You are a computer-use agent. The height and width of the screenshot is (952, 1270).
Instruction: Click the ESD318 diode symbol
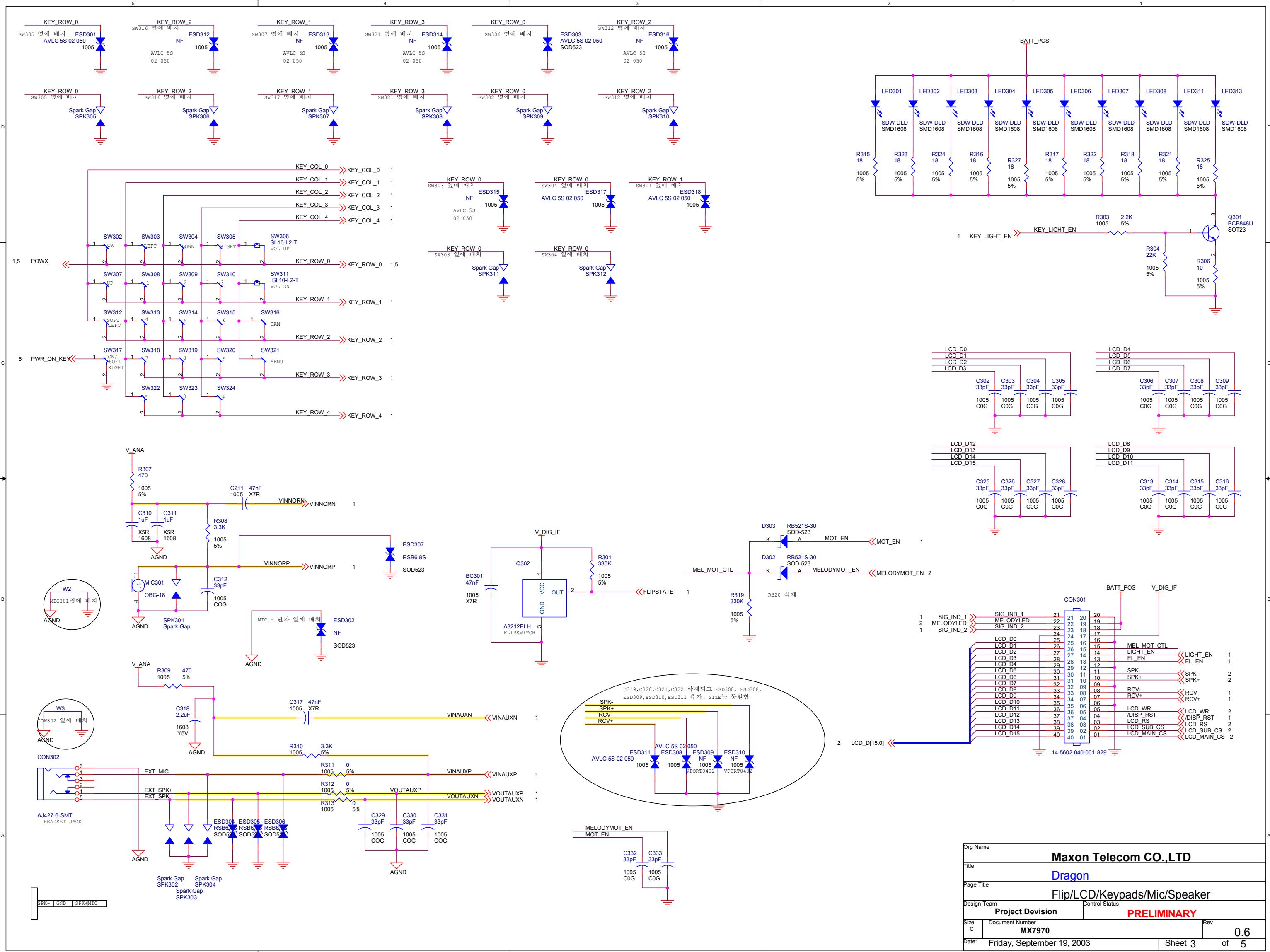[x=705, y=201]
